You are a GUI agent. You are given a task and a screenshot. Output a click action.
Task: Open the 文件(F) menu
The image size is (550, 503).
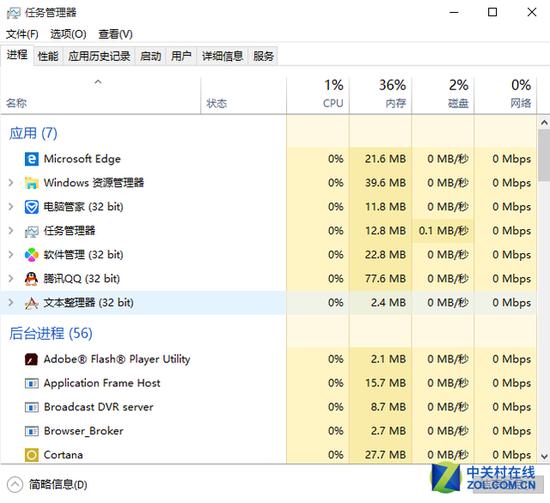(22, 34)
